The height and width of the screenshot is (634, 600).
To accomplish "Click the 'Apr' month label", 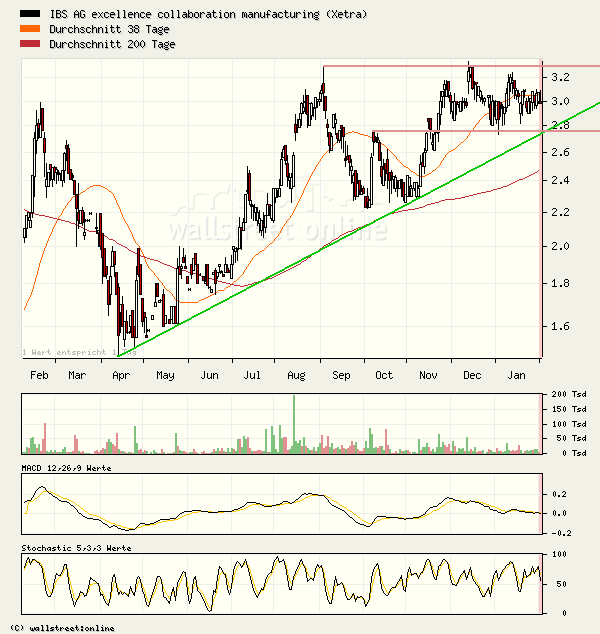I will (x=121, y=375).
